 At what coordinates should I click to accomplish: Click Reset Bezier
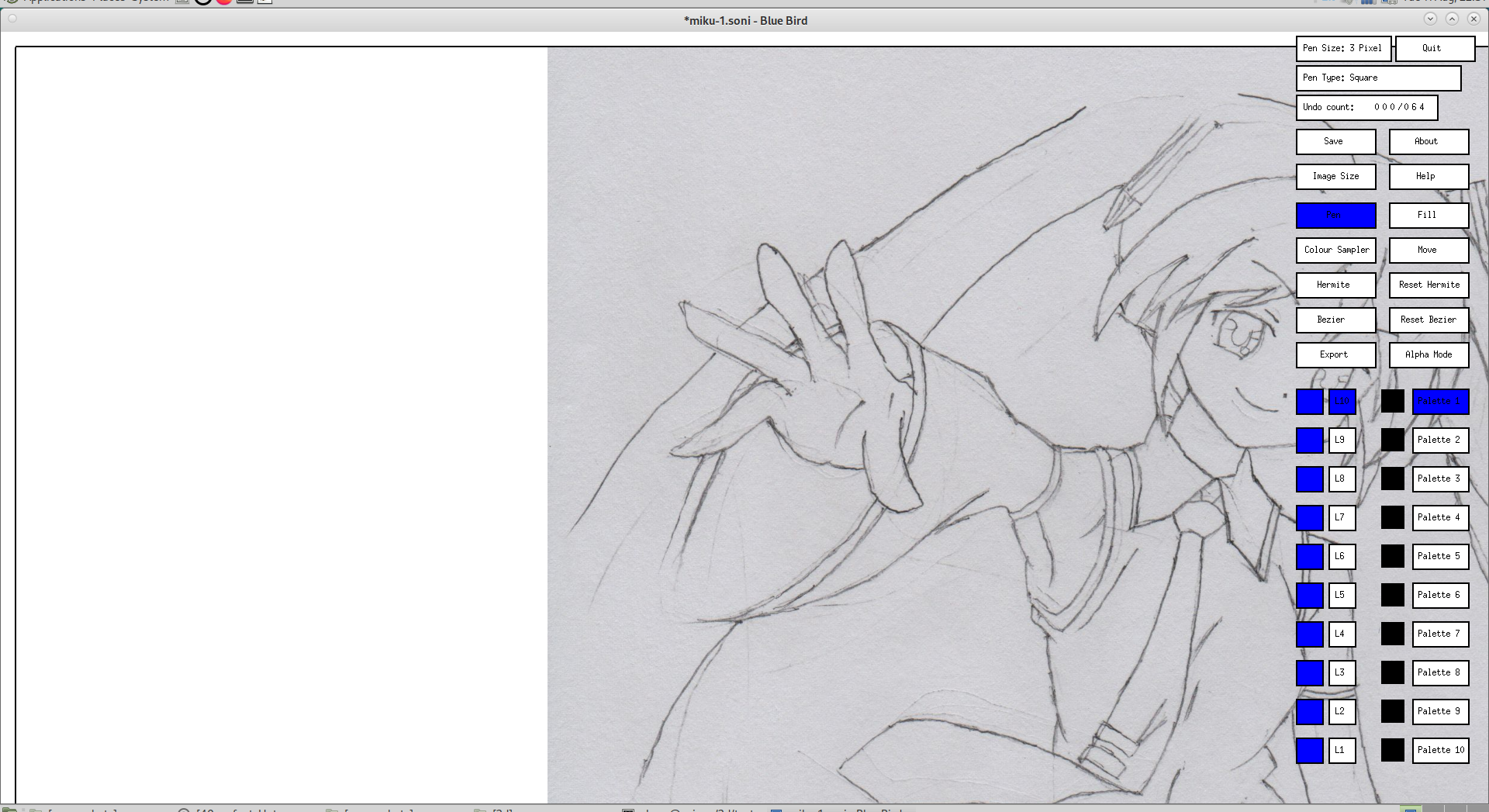1429,320
